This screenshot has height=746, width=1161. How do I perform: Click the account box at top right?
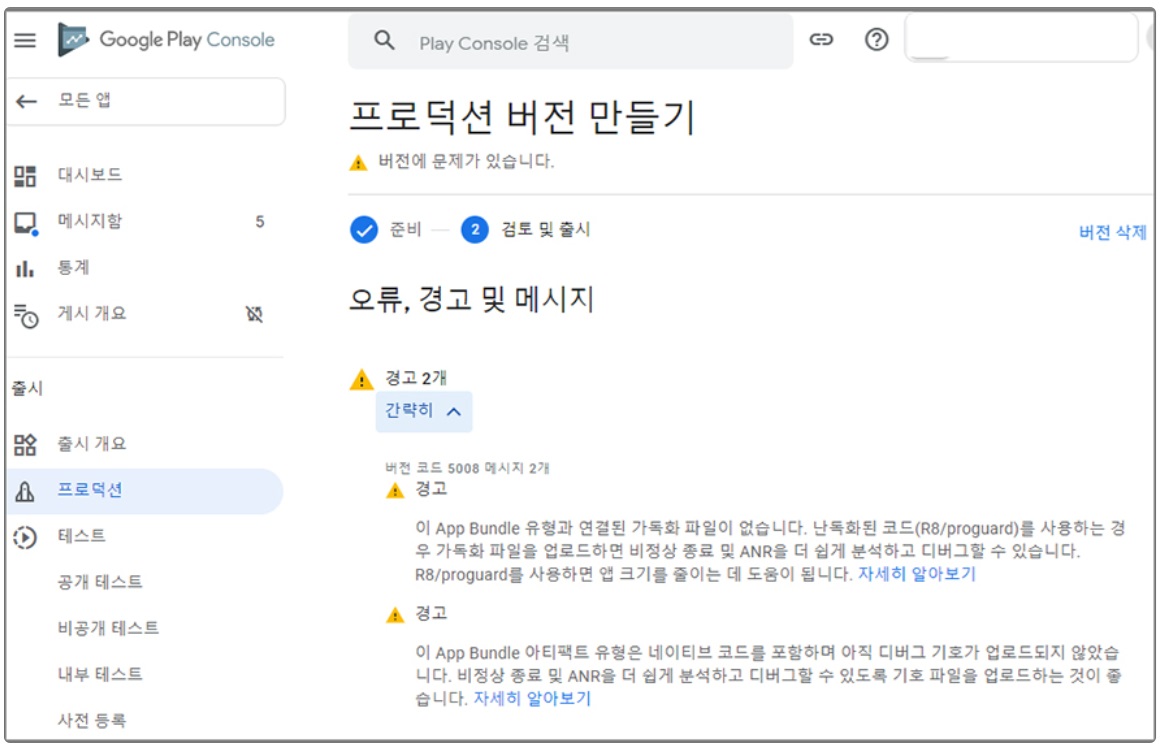(x=1021, y=38)
